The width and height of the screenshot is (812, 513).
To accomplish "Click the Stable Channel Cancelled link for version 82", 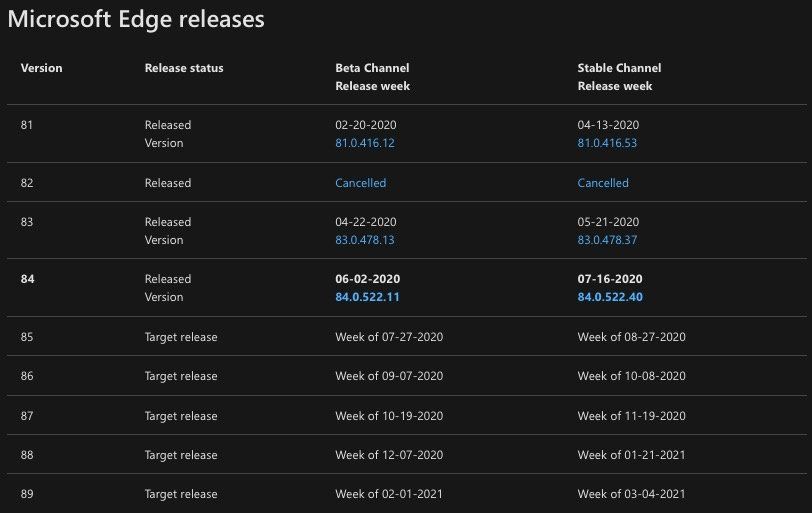I will click(x=603, y=183).
